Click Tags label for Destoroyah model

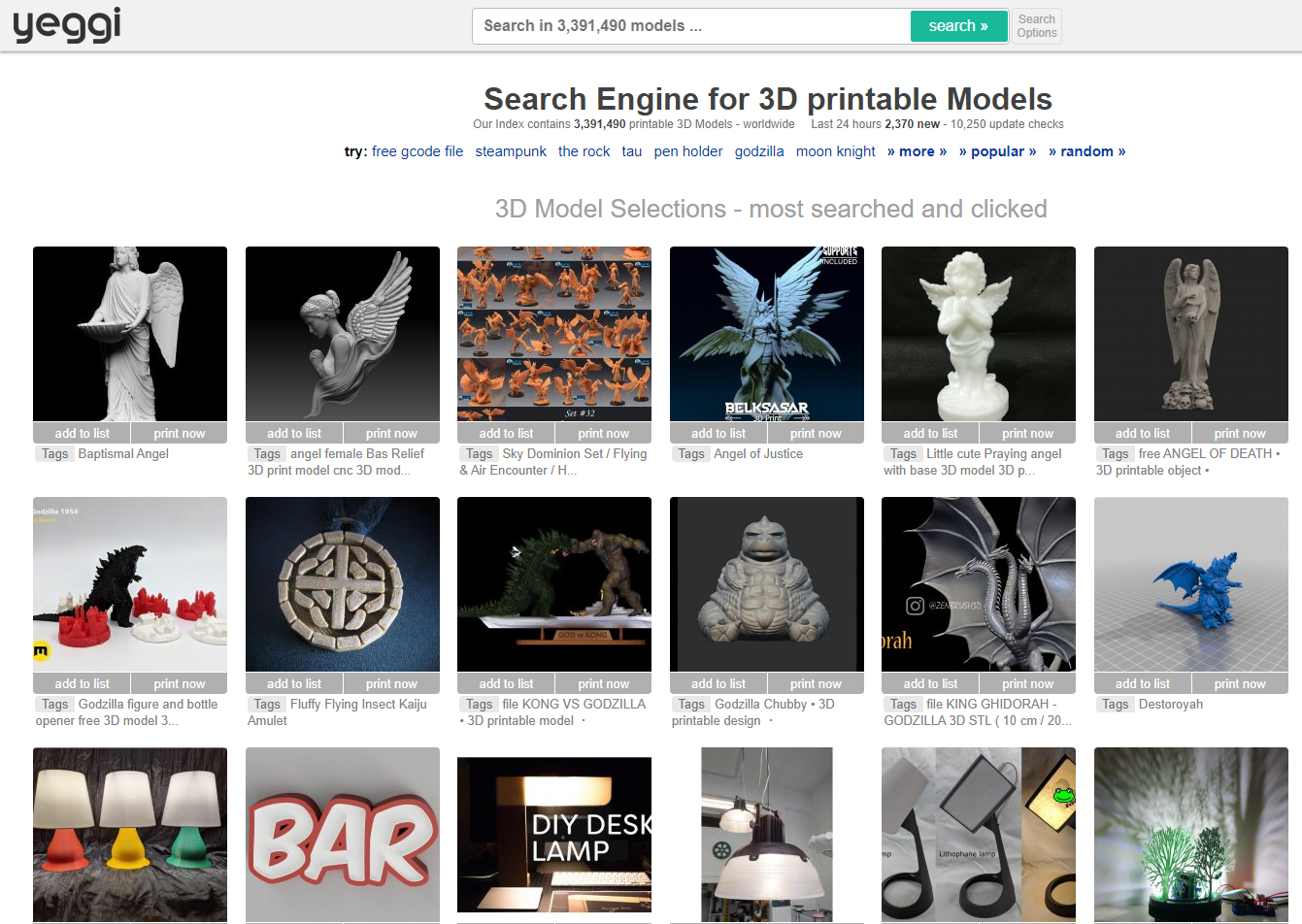pos(1115,705)
